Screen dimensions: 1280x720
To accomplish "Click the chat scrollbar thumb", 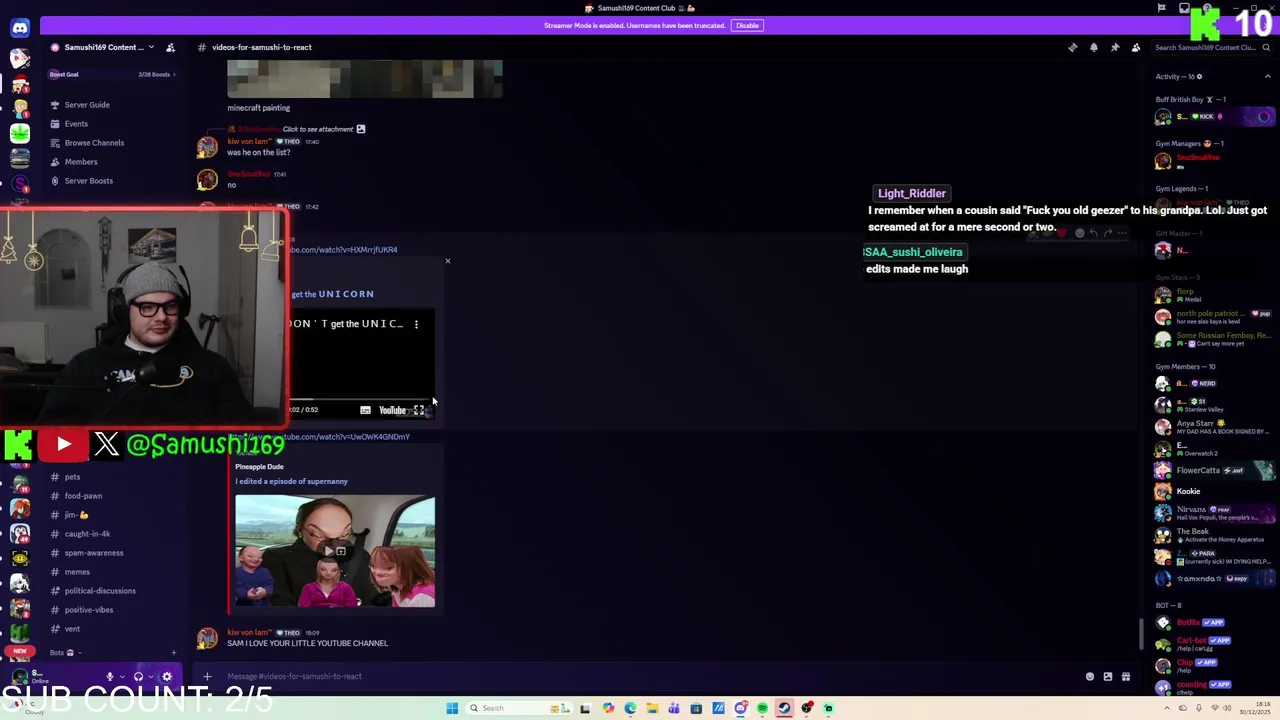I will [x=1141, y=634].
